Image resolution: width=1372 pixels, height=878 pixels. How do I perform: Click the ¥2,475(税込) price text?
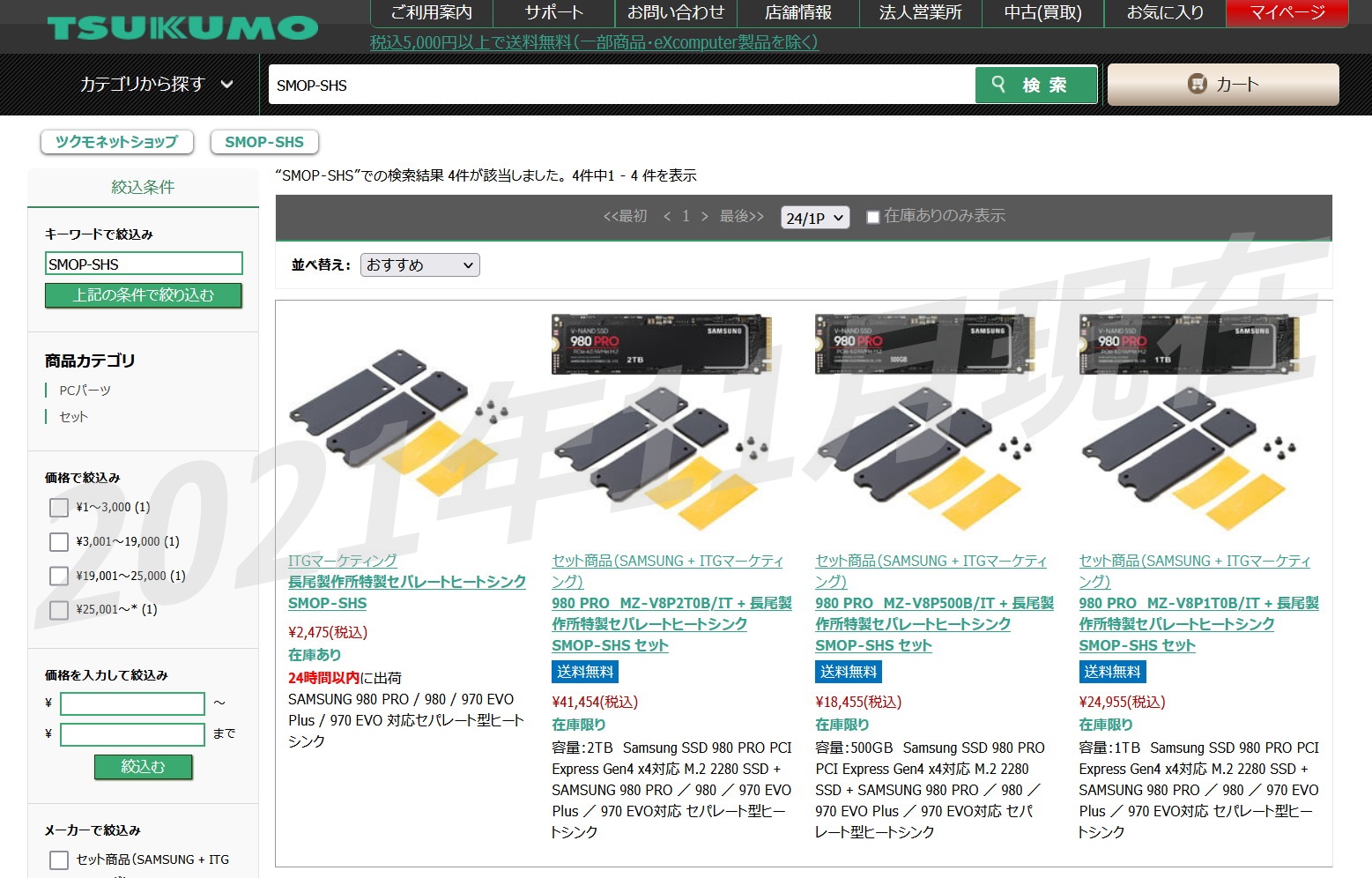point(328,632)
